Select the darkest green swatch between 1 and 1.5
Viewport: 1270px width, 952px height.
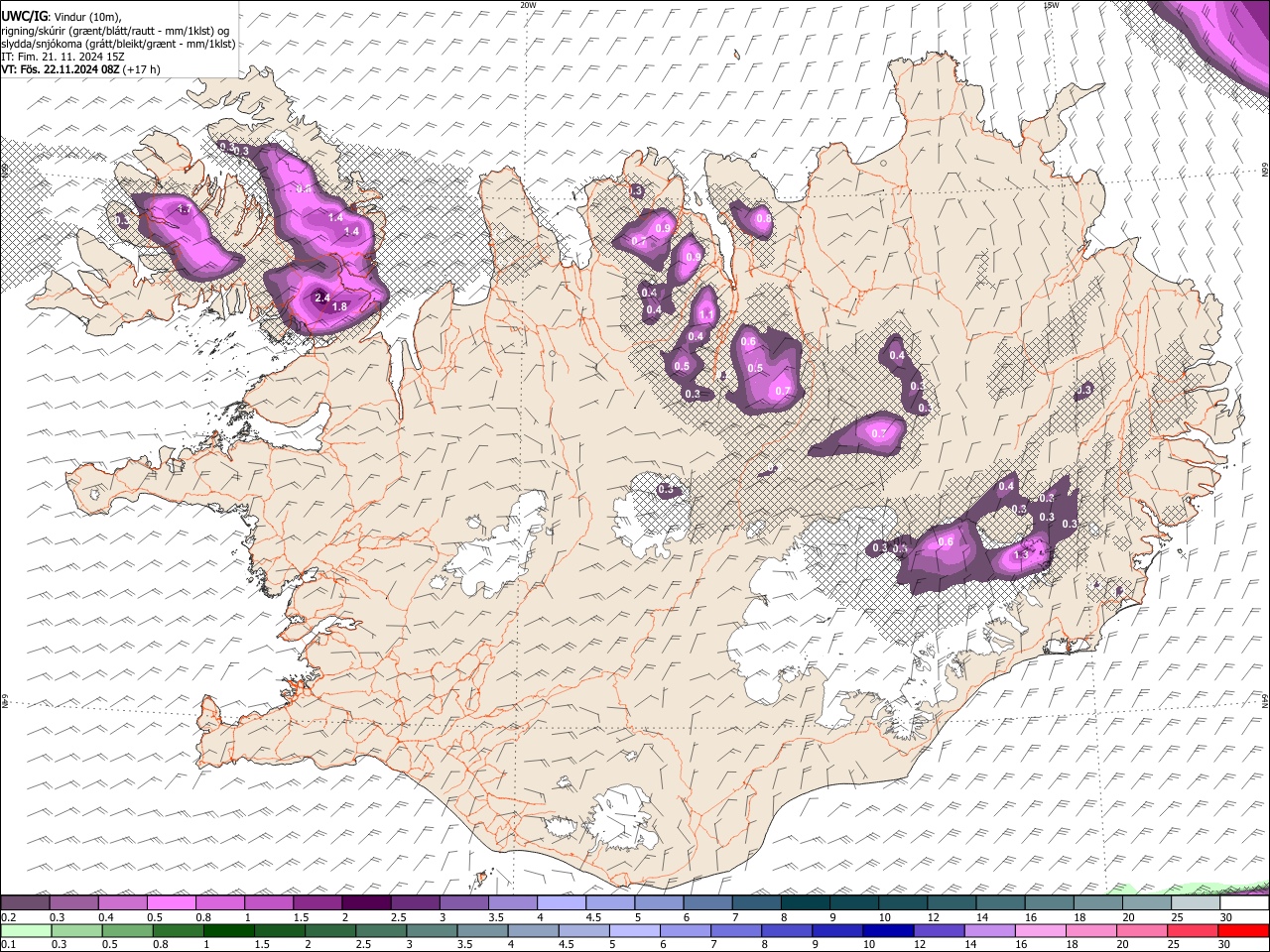pos(229,930)
